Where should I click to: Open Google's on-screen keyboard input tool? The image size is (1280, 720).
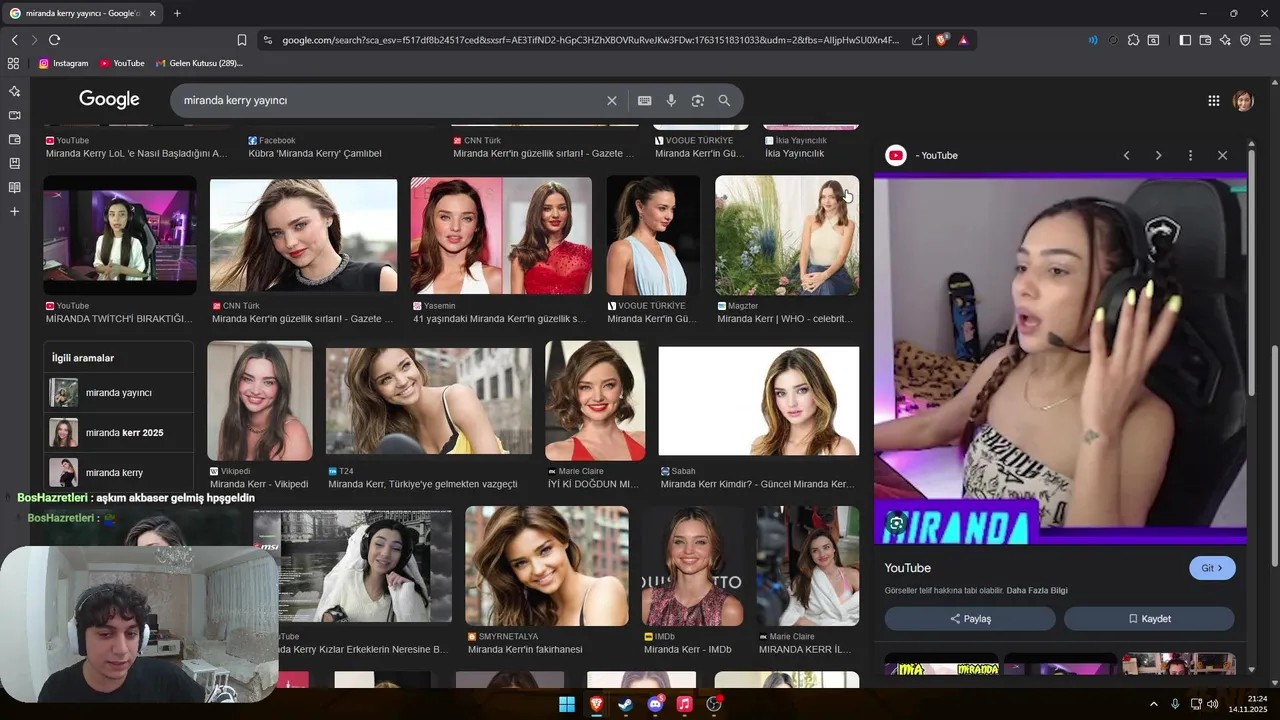pyautogui.click(x=645, y=100)
